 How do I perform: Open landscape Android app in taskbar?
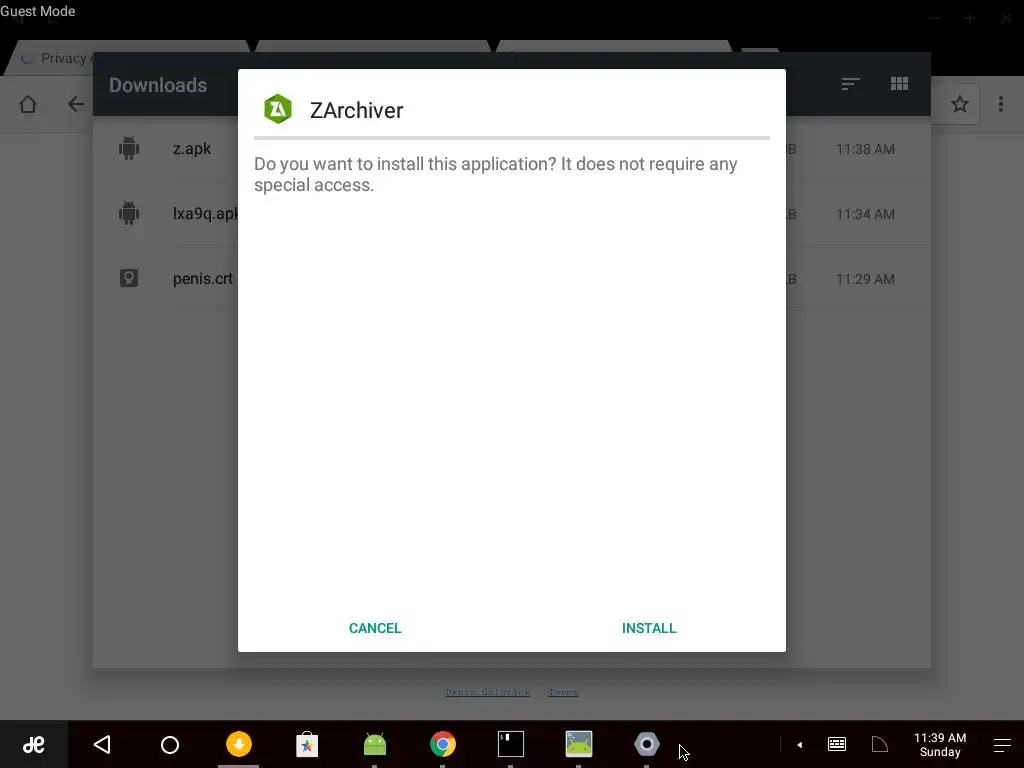click(579, 744)
